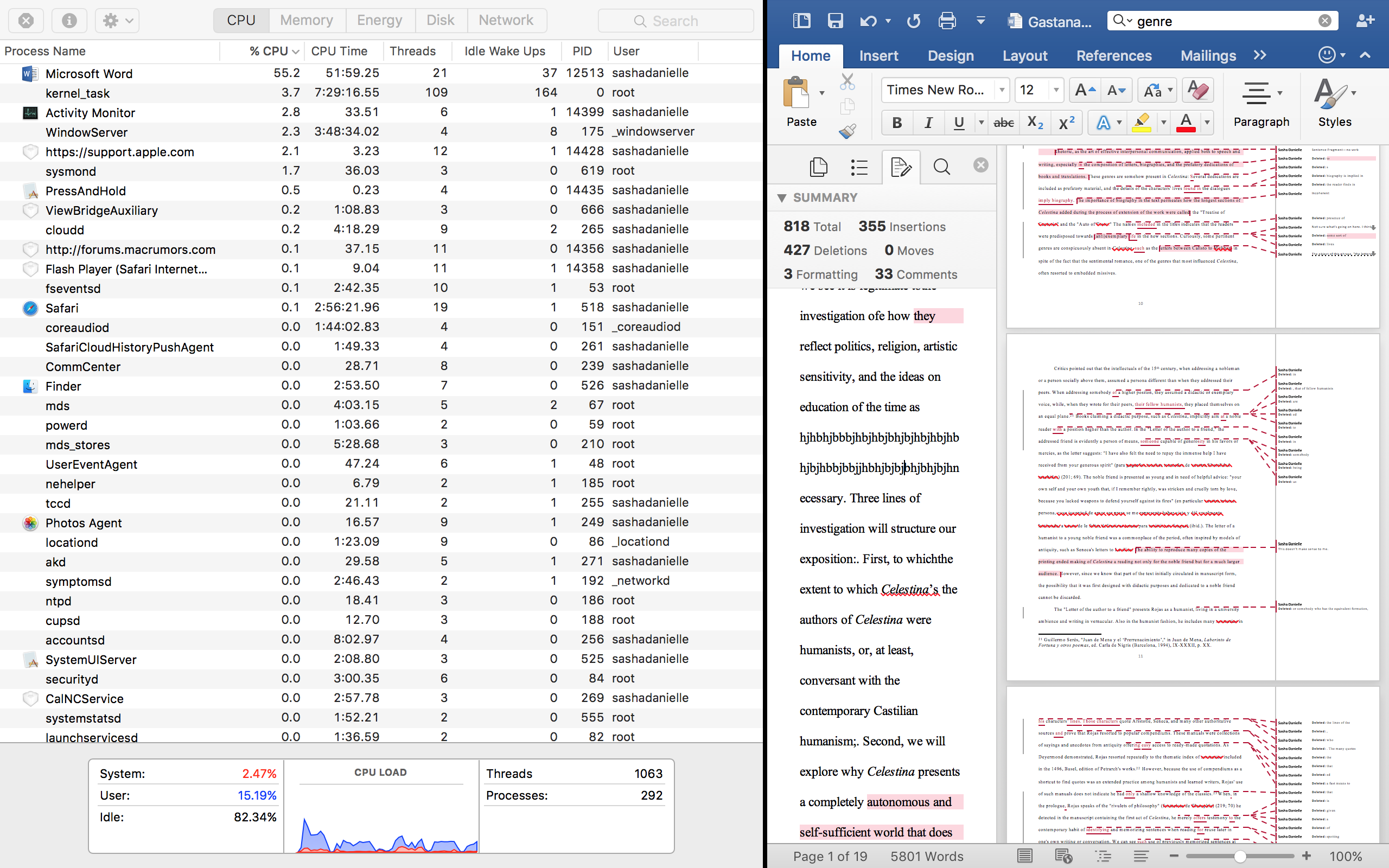Viewport: 1389px width, 868px height.
Task: Toggle Superscript formatting
Action: (1066, 122)
